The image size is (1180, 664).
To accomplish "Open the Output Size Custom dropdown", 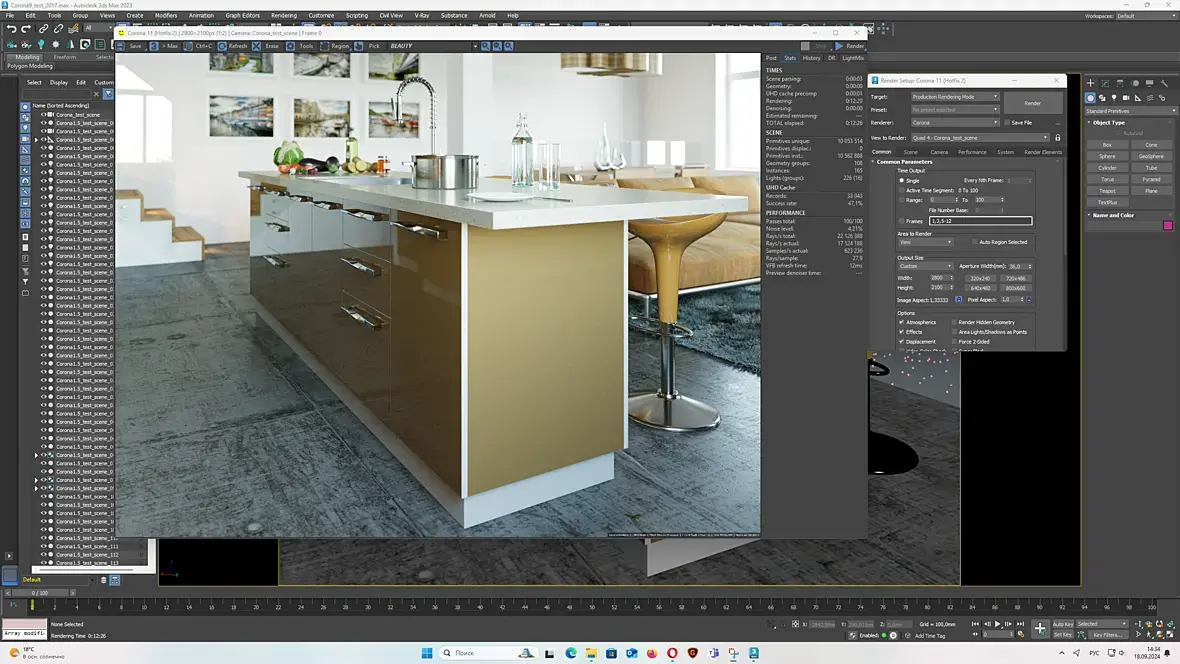I will tap(925, 266).
